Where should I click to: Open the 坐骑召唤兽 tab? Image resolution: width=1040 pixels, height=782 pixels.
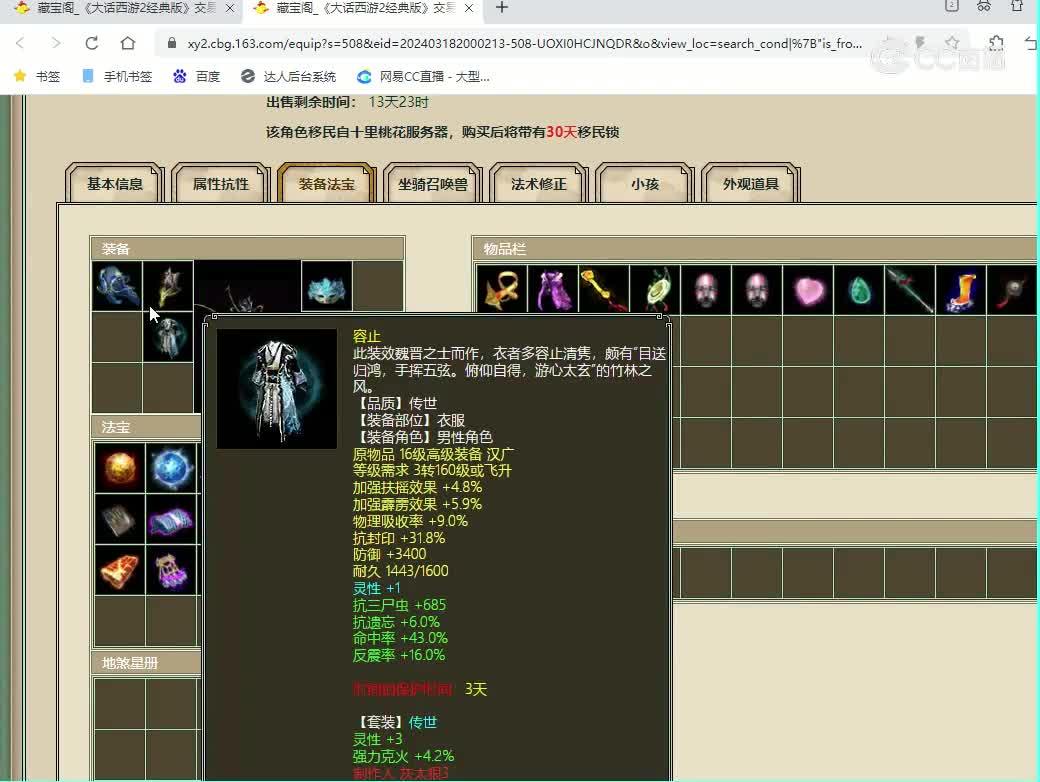(432, 183)
